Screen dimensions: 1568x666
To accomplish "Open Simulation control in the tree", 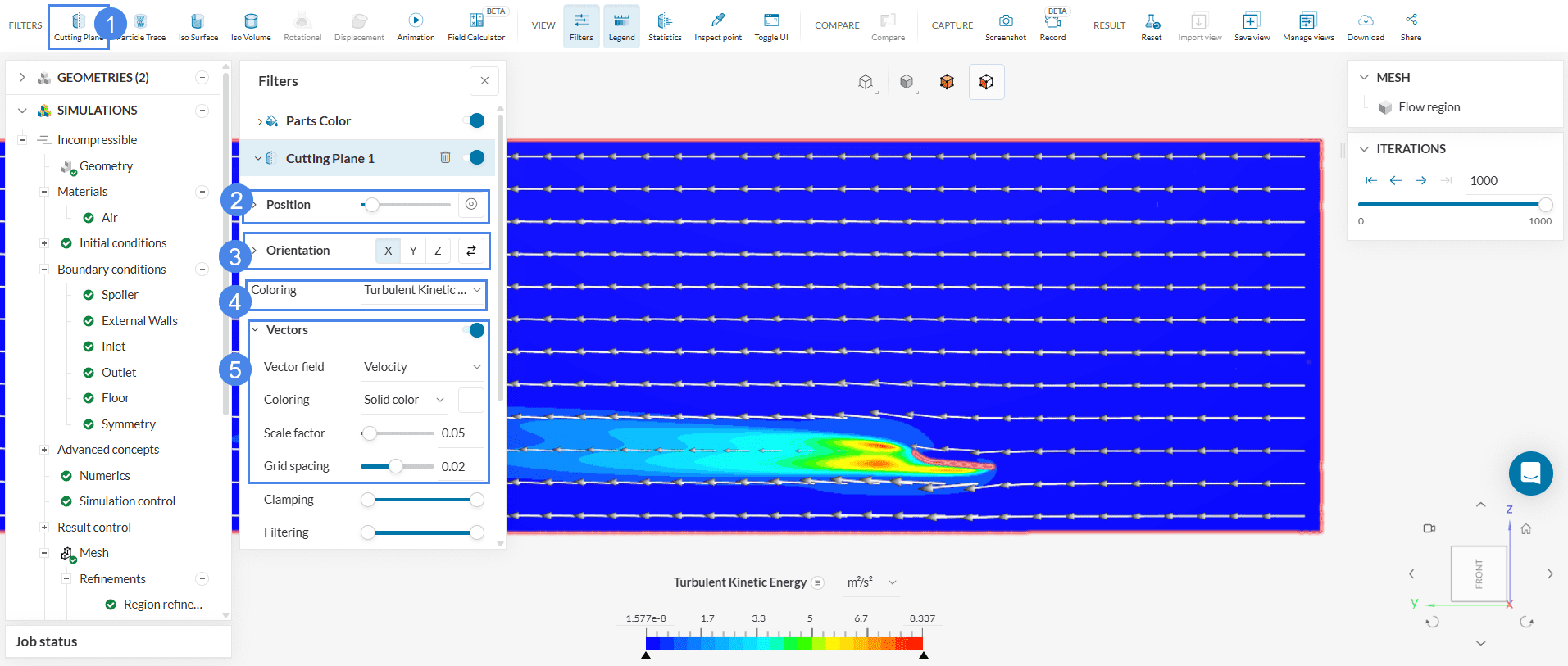I will click(x=127, y=501).
